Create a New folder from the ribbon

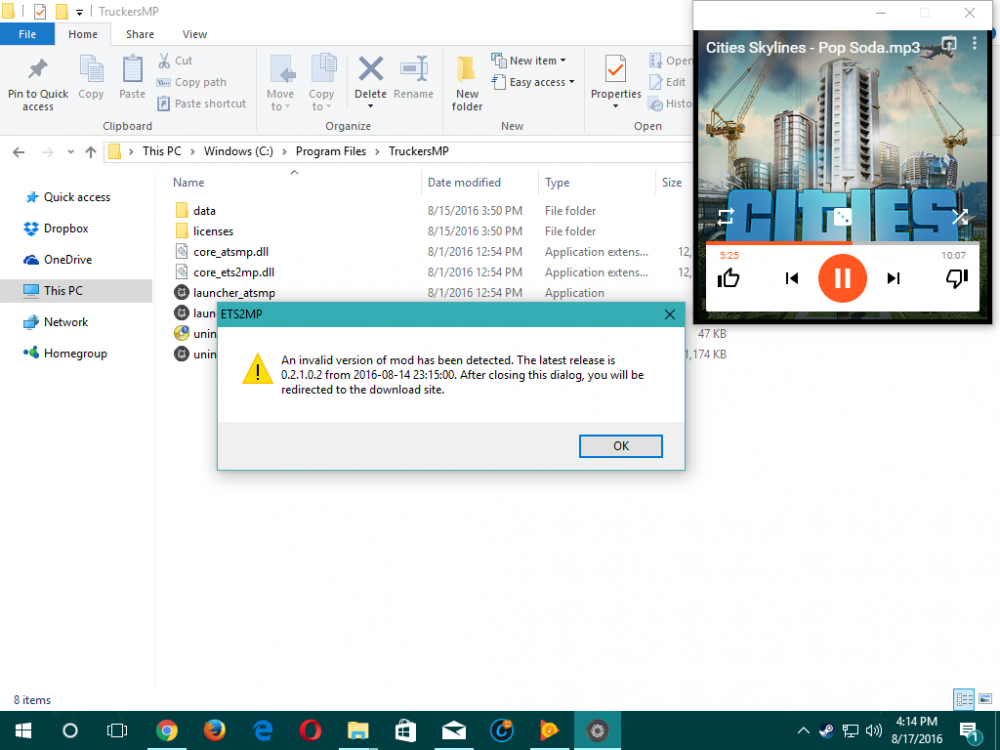pos(466,80)
